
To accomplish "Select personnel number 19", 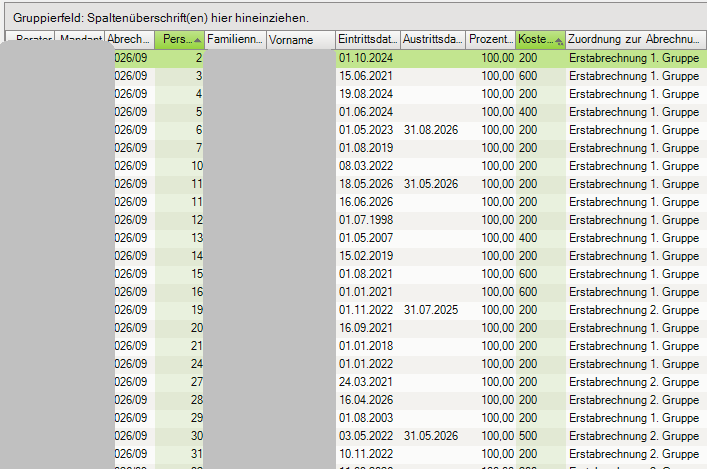I will [197, 310].
